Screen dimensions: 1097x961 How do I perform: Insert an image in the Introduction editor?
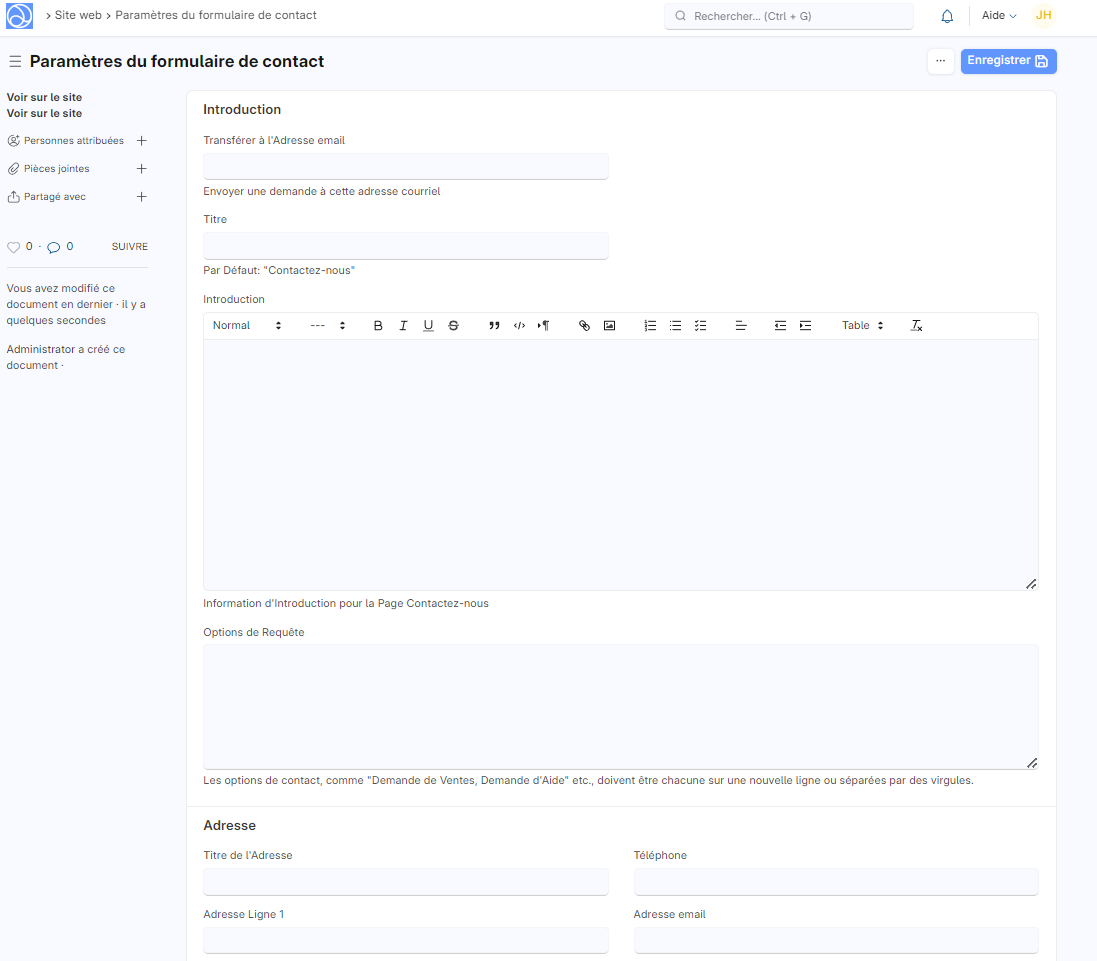click(609, 326)
